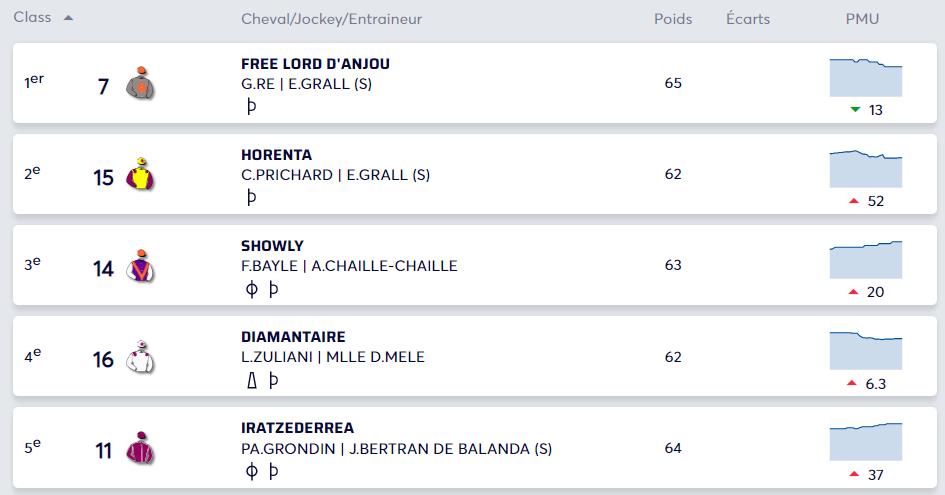Click the equipment icon under Horenta's jockey line
This screenshot has height=495, width=945.
pyautogui.click(x=251, y=197)
